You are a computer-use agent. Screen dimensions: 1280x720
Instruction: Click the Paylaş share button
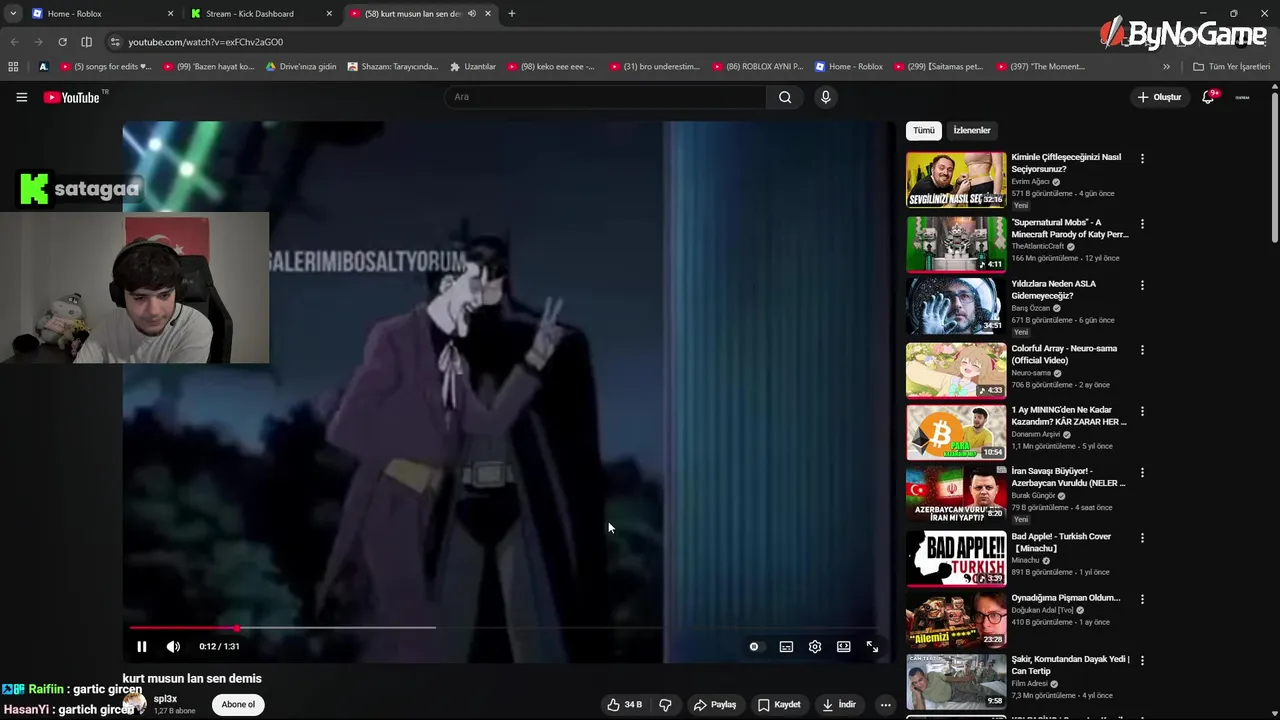pos(715,704)
